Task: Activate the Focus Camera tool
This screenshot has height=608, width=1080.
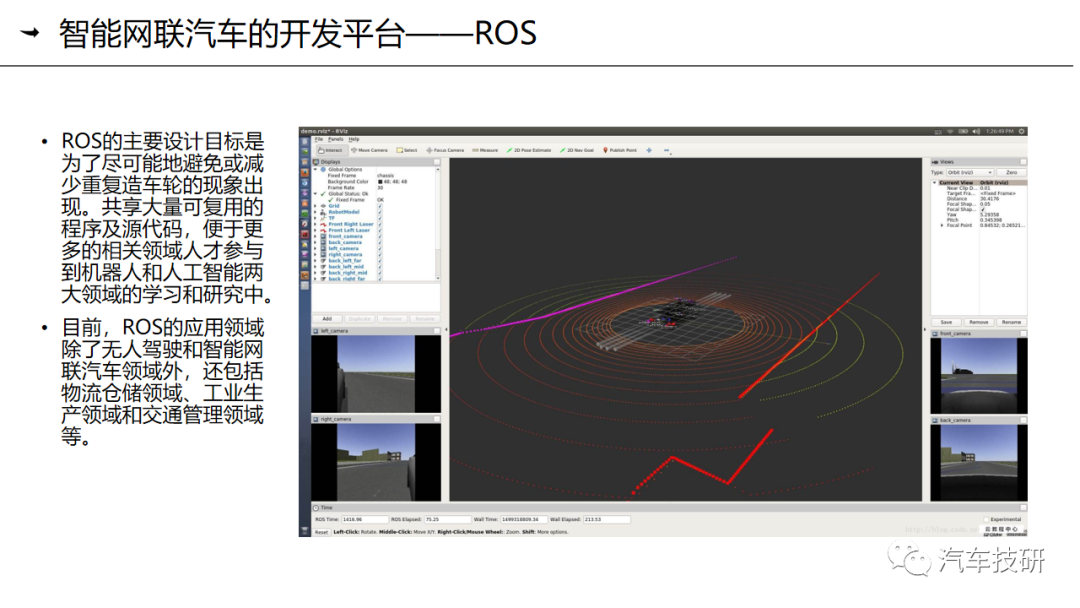Action: [x=445, y=150]
